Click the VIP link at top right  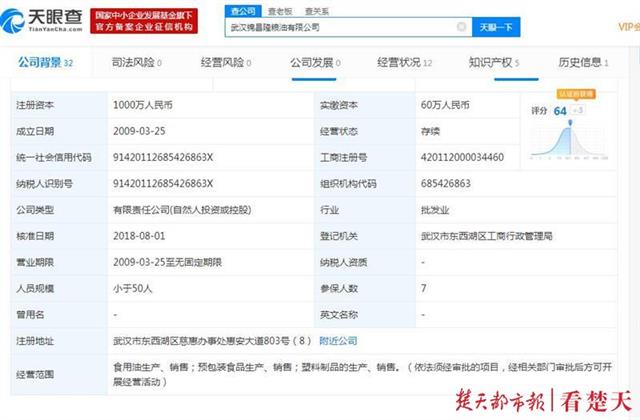(x=629, y=27)
